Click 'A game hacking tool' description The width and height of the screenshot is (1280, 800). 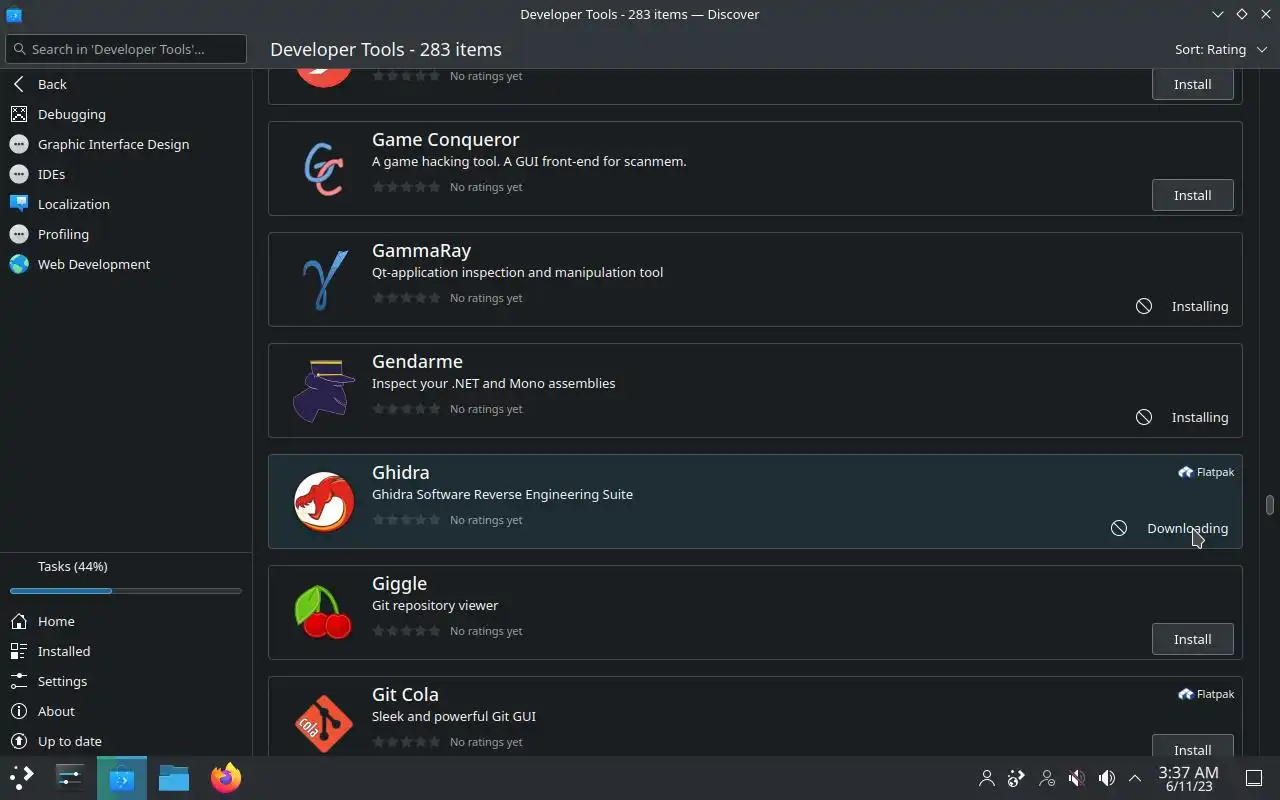click(529, 161)
